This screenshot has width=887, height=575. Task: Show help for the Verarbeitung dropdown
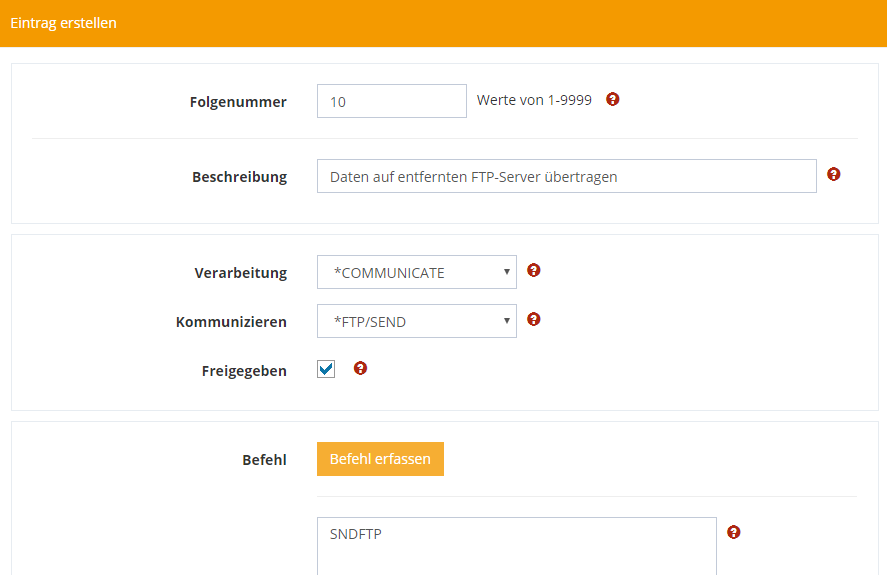tap(534, 270)
